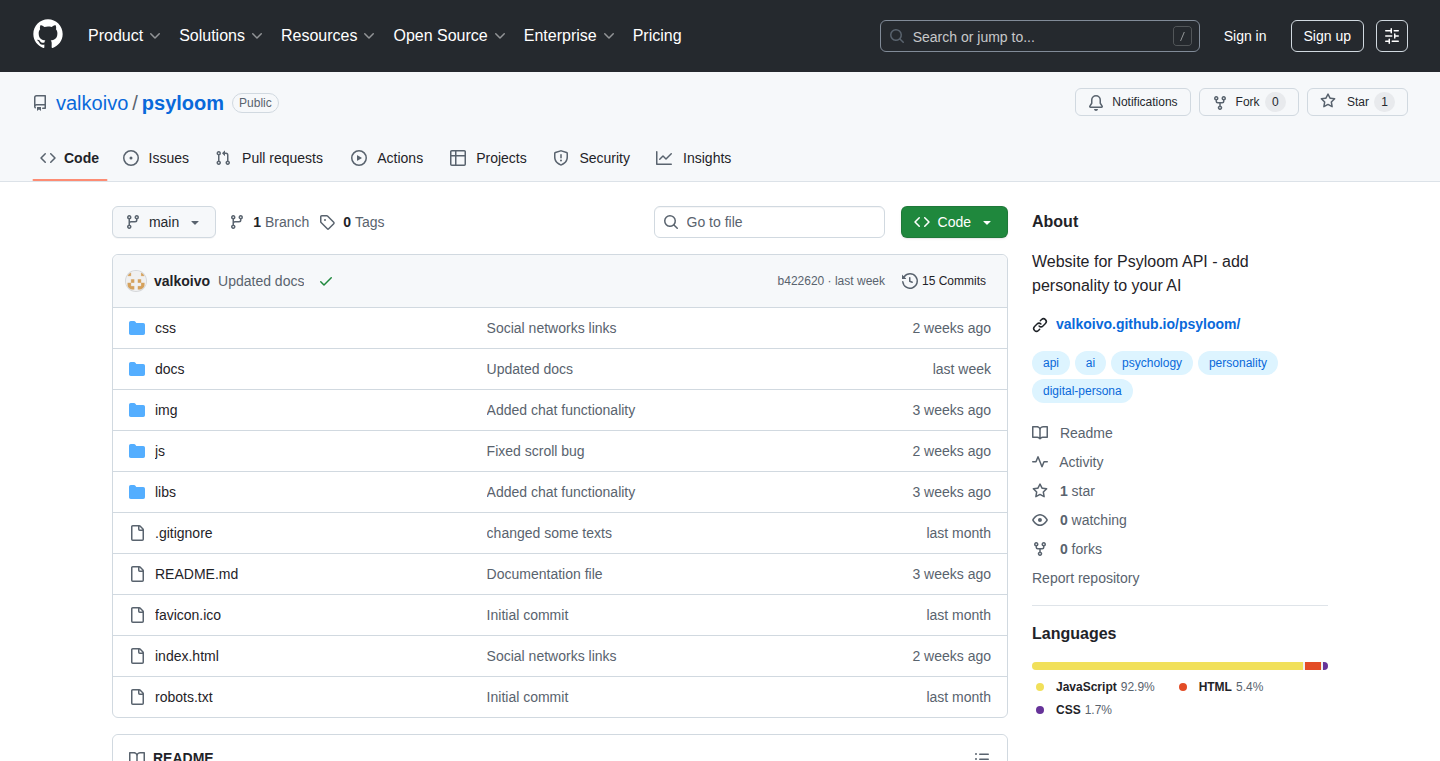Click the Sign up button
1440x761 pixels.
pos(1327,36)
